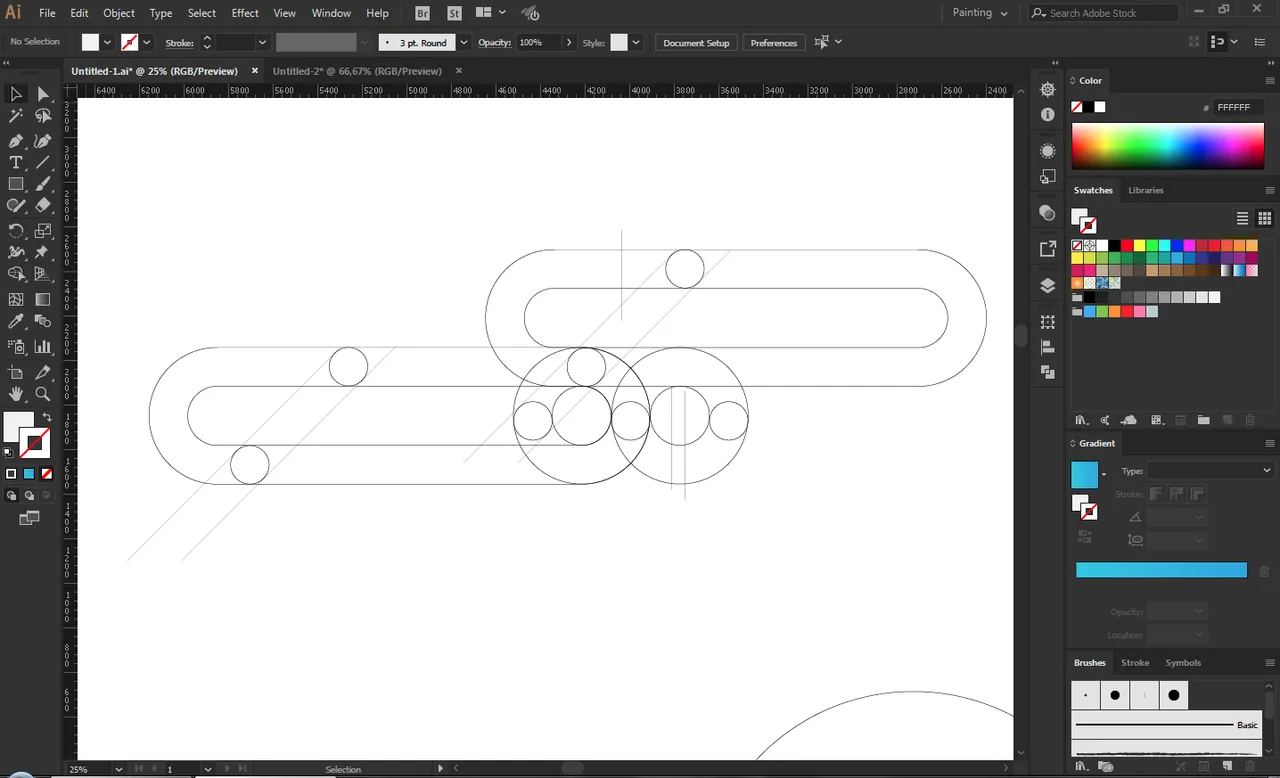Click the Preferences button
1280x778 pixels.
tap(774, 43)
